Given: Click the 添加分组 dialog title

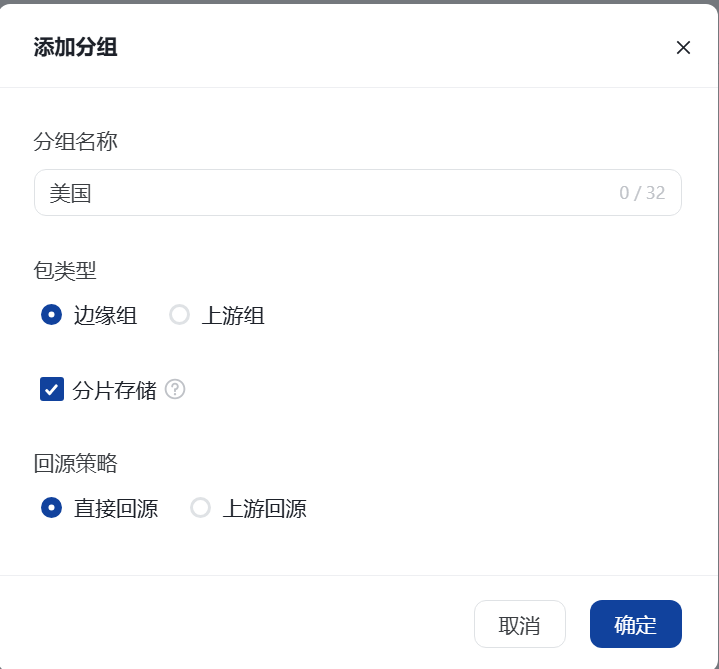Looking at the screenshot, I should coord(76,47).
